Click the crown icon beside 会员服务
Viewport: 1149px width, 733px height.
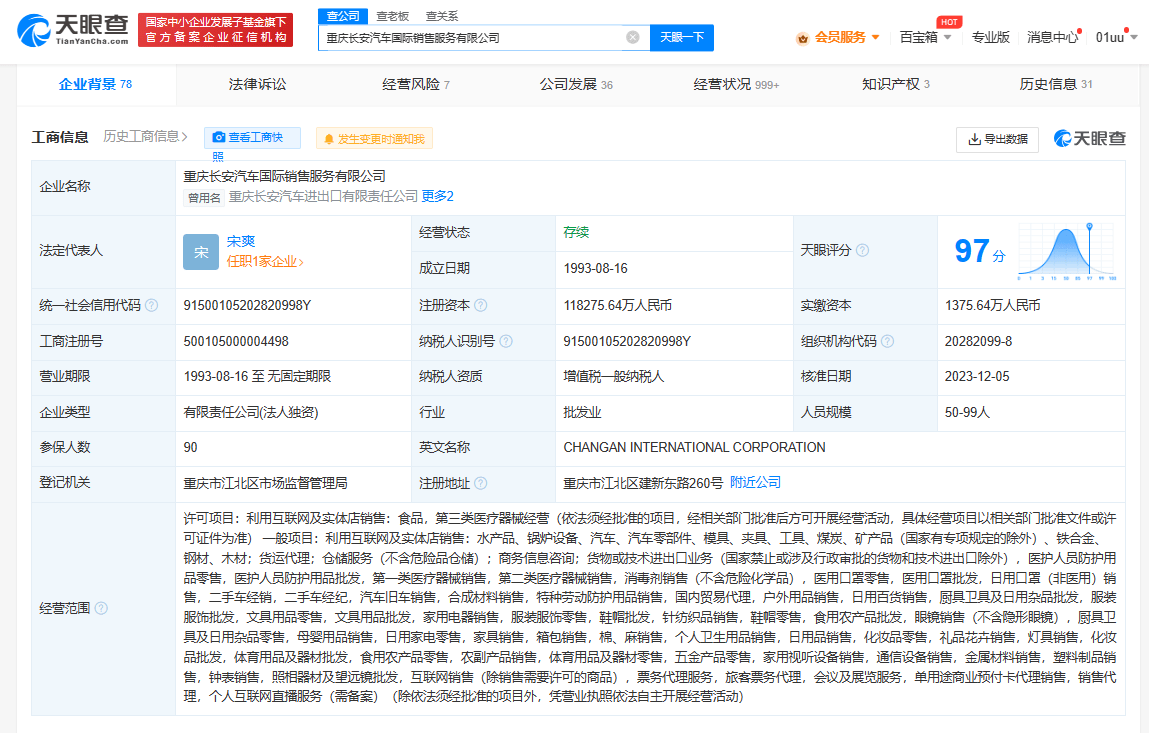802,38
